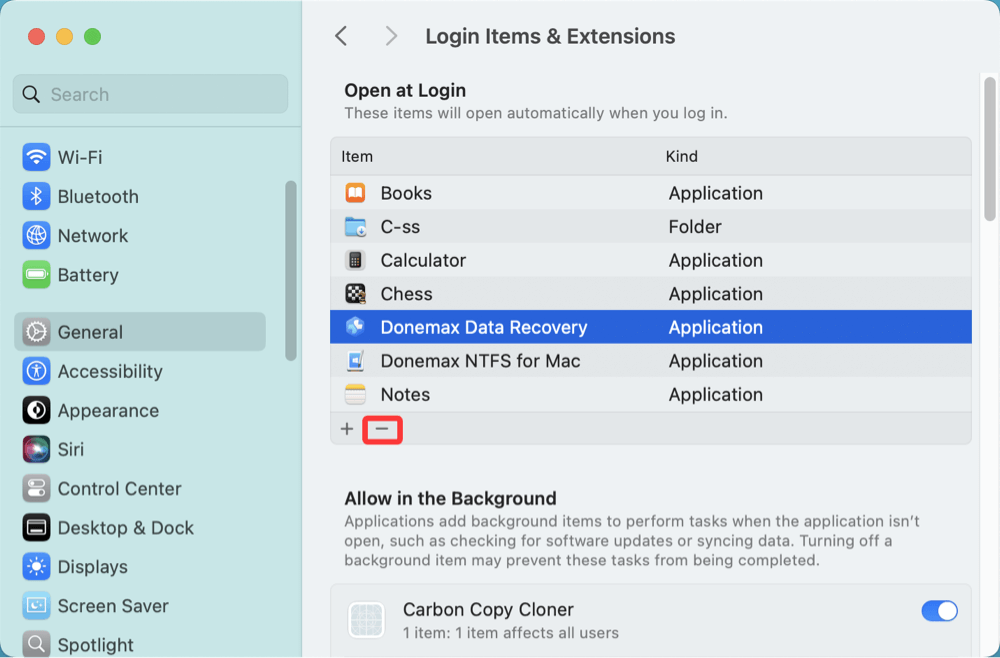The width and height of the screenshot is (1000, 658).
Task: Go back using the back chevron
Action: click(x=341, y=36)
